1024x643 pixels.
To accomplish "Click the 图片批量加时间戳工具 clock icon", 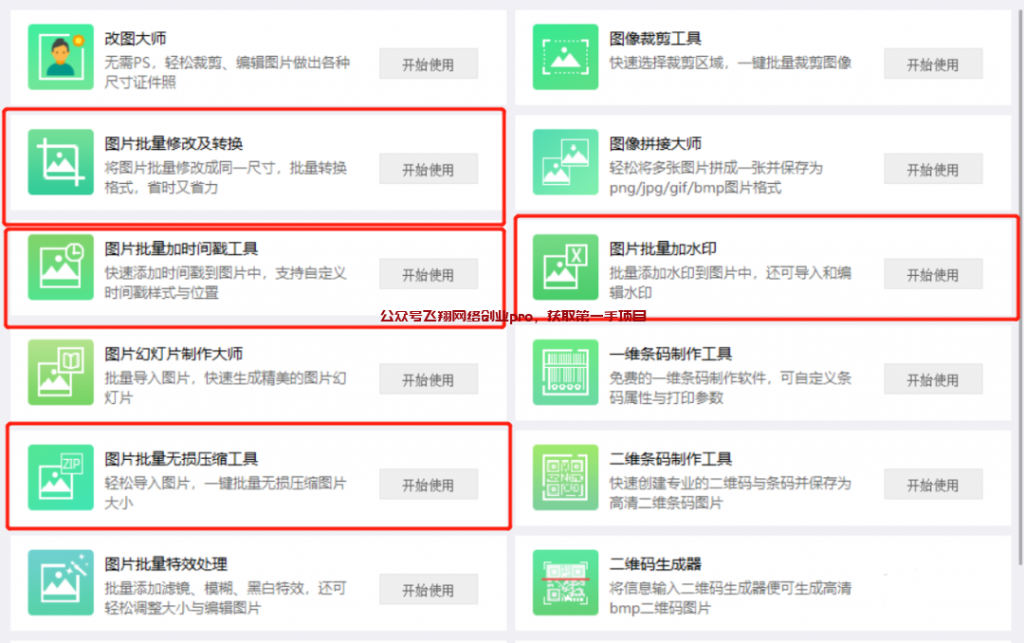I will [61, 267].
